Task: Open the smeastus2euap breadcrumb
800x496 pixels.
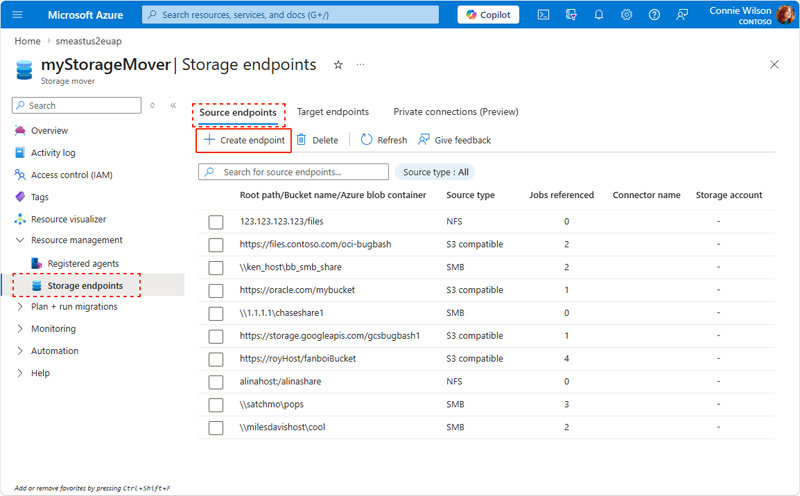Action: click(88, 41)
